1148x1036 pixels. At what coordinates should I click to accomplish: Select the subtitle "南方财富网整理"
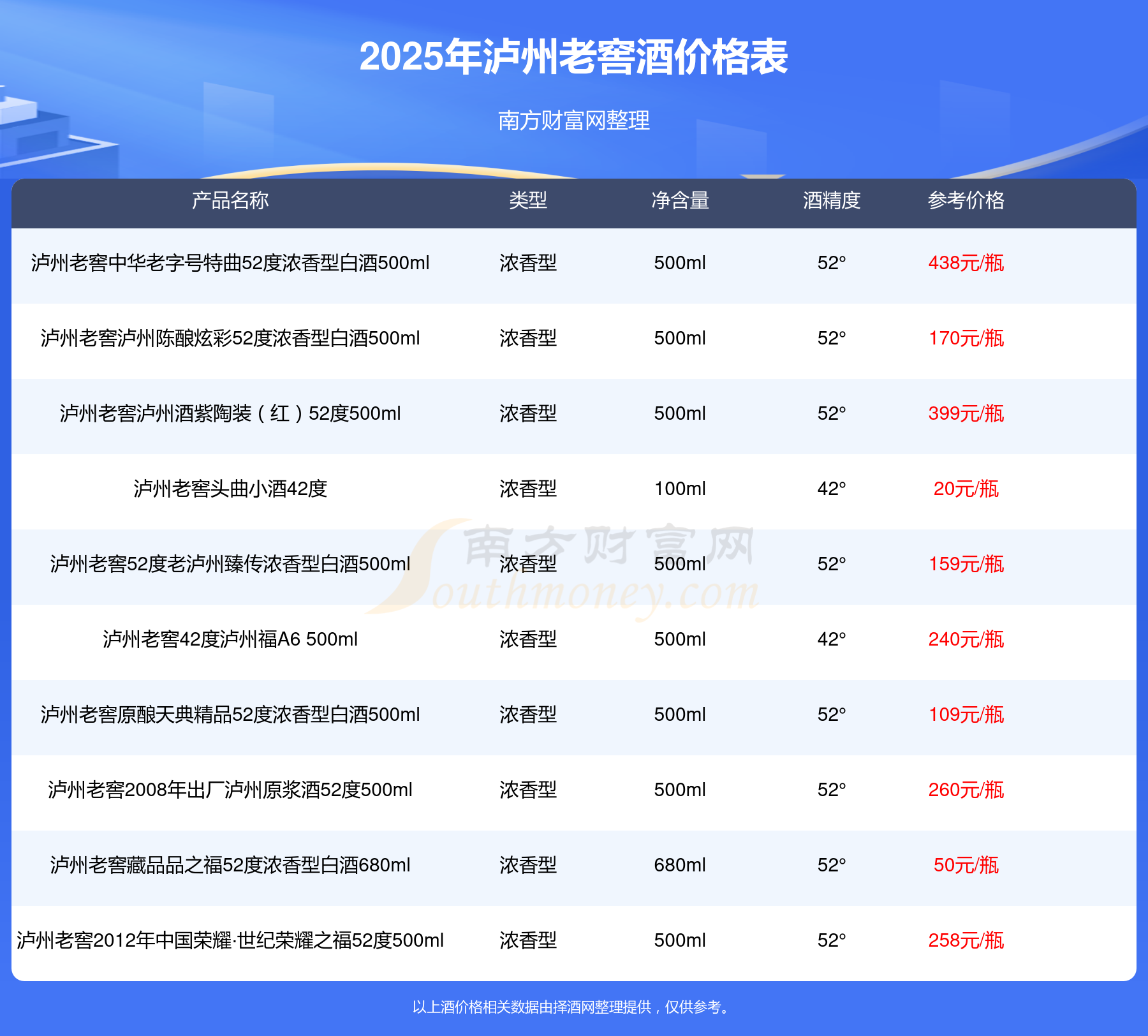pyautogui.click(x=574, y=121)
